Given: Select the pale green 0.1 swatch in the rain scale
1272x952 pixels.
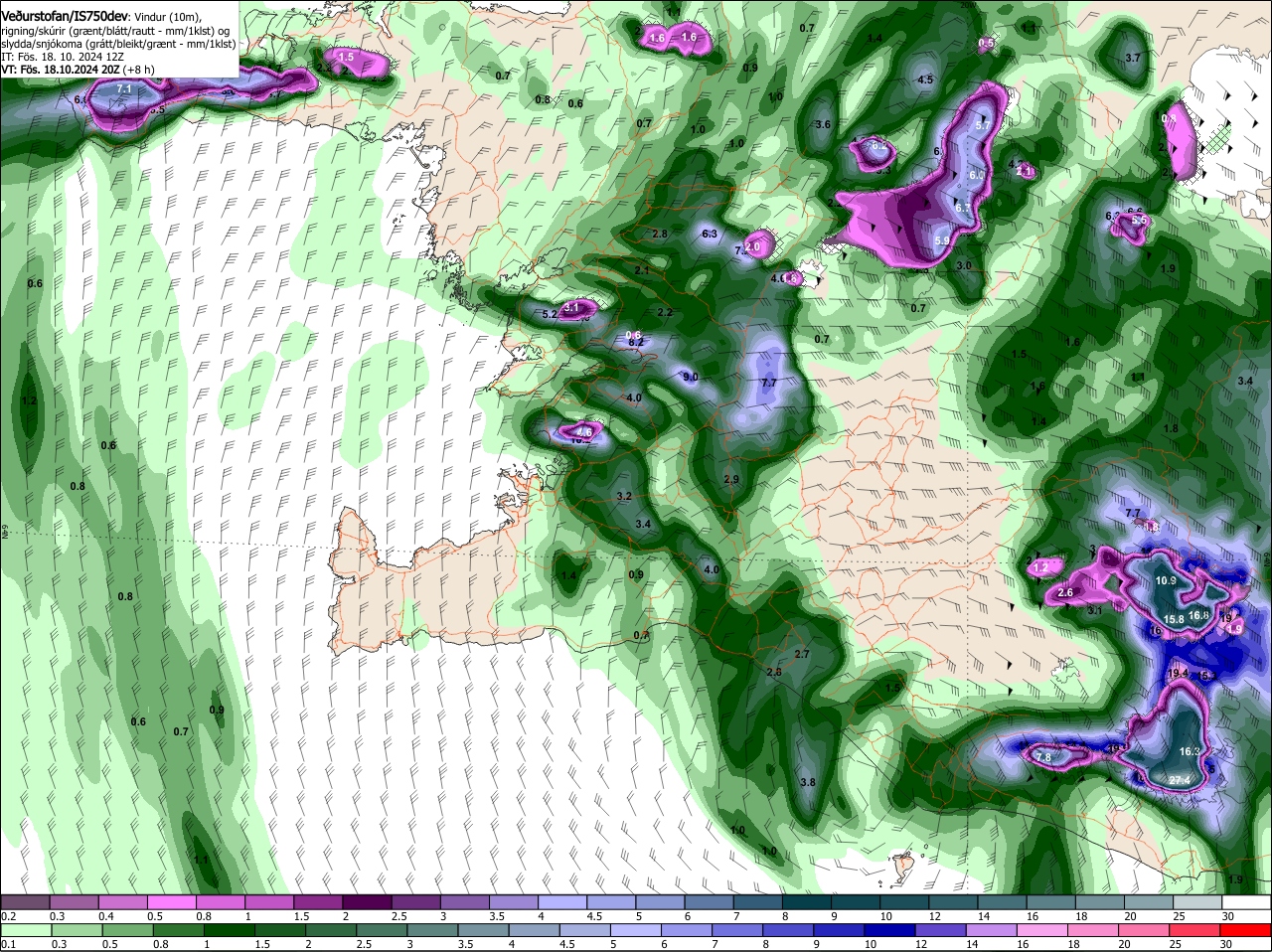Looking at the screenshot, I should coord(25,930).
